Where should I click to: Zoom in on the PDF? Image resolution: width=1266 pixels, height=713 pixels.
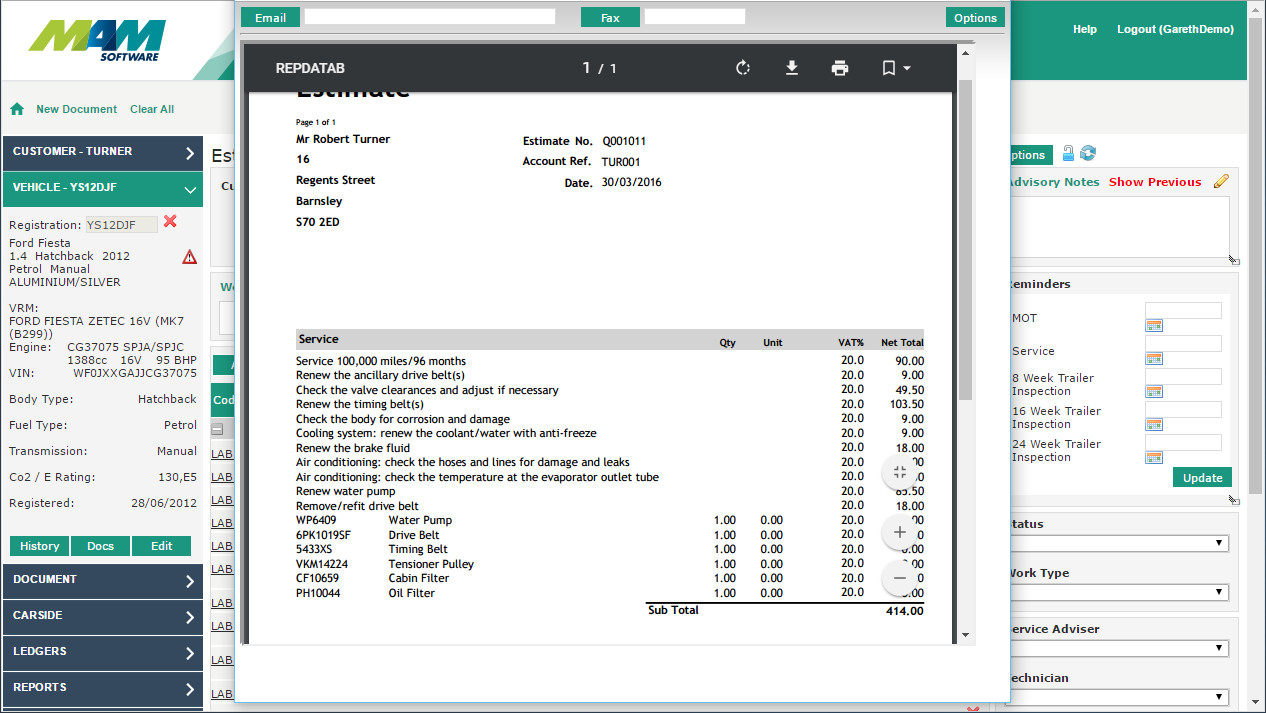coord(899,532)
